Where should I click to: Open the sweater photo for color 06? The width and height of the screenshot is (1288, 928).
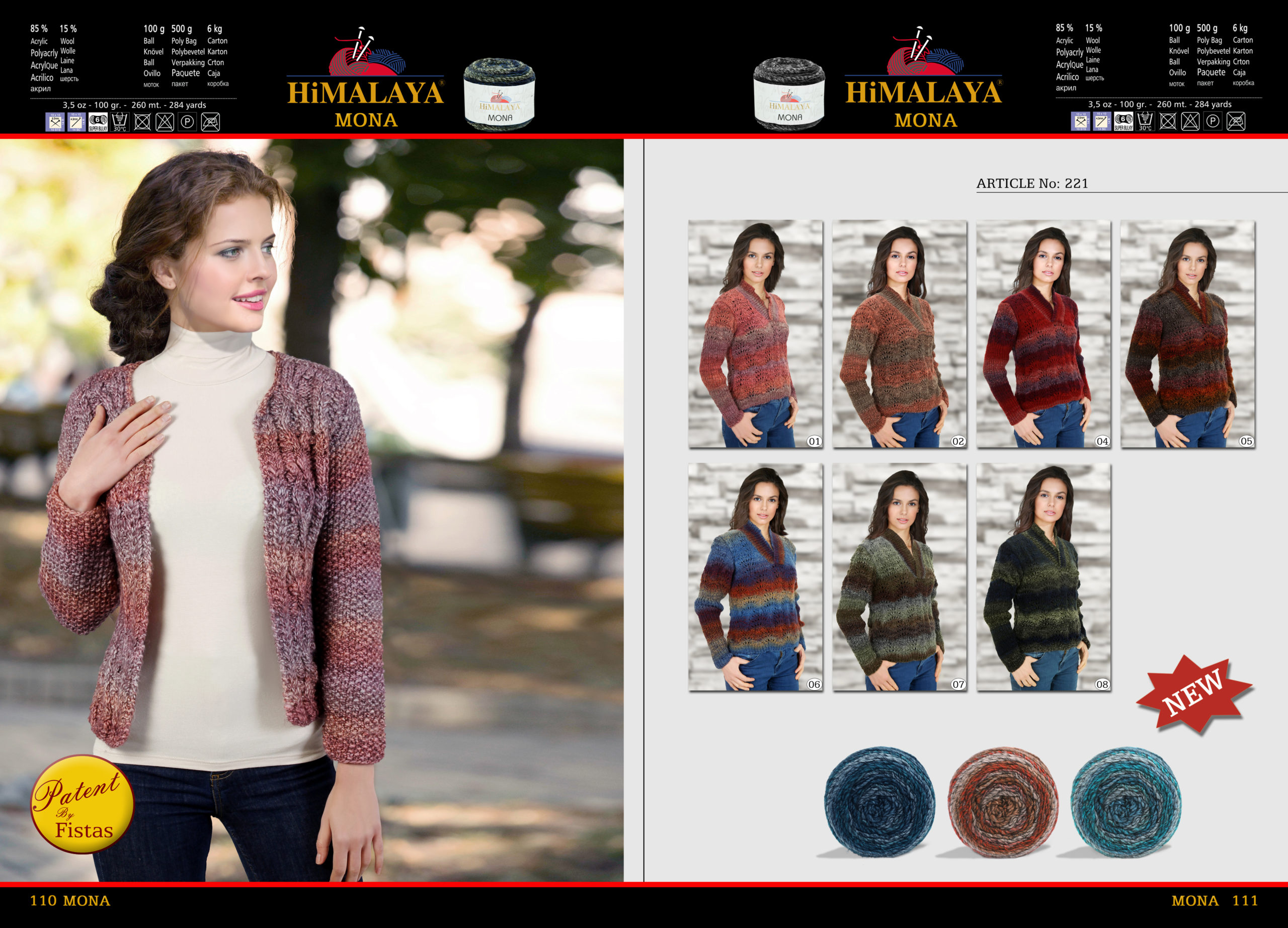pyautogui.click(x=755, y=577)
